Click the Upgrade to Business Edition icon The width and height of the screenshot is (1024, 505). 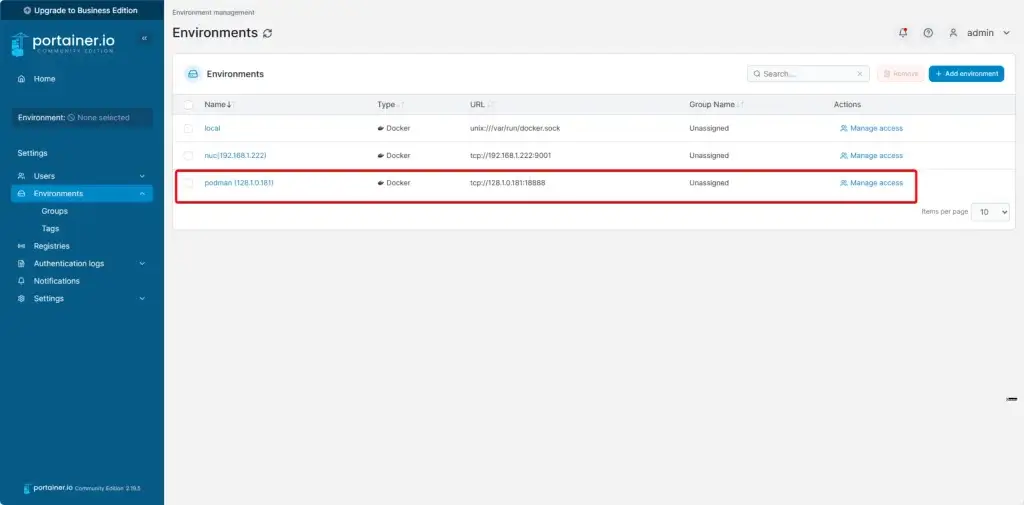(27, 10)
